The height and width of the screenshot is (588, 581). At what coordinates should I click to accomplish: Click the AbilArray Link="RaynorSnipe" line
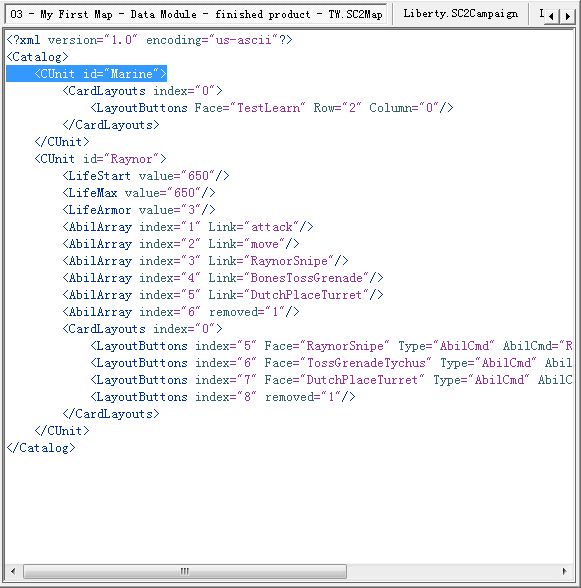[x=205, y=261]
